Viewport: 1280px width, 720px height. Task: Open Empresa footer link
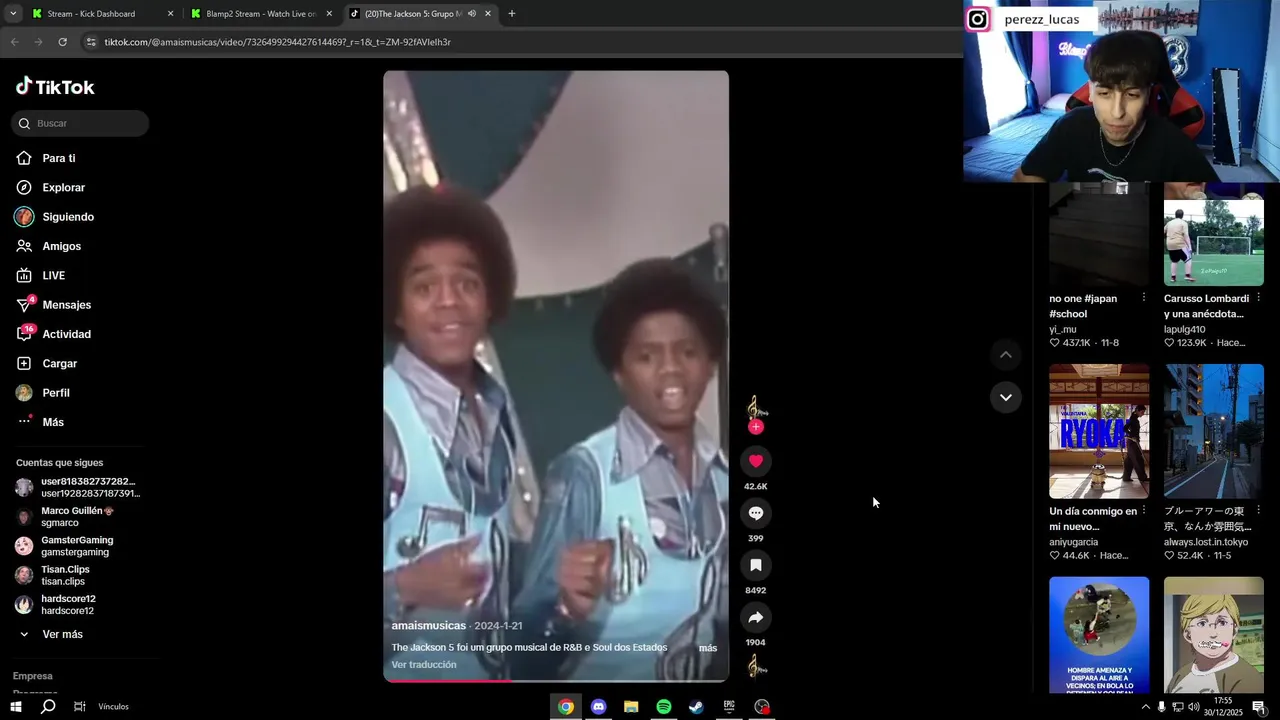point(33,676)
